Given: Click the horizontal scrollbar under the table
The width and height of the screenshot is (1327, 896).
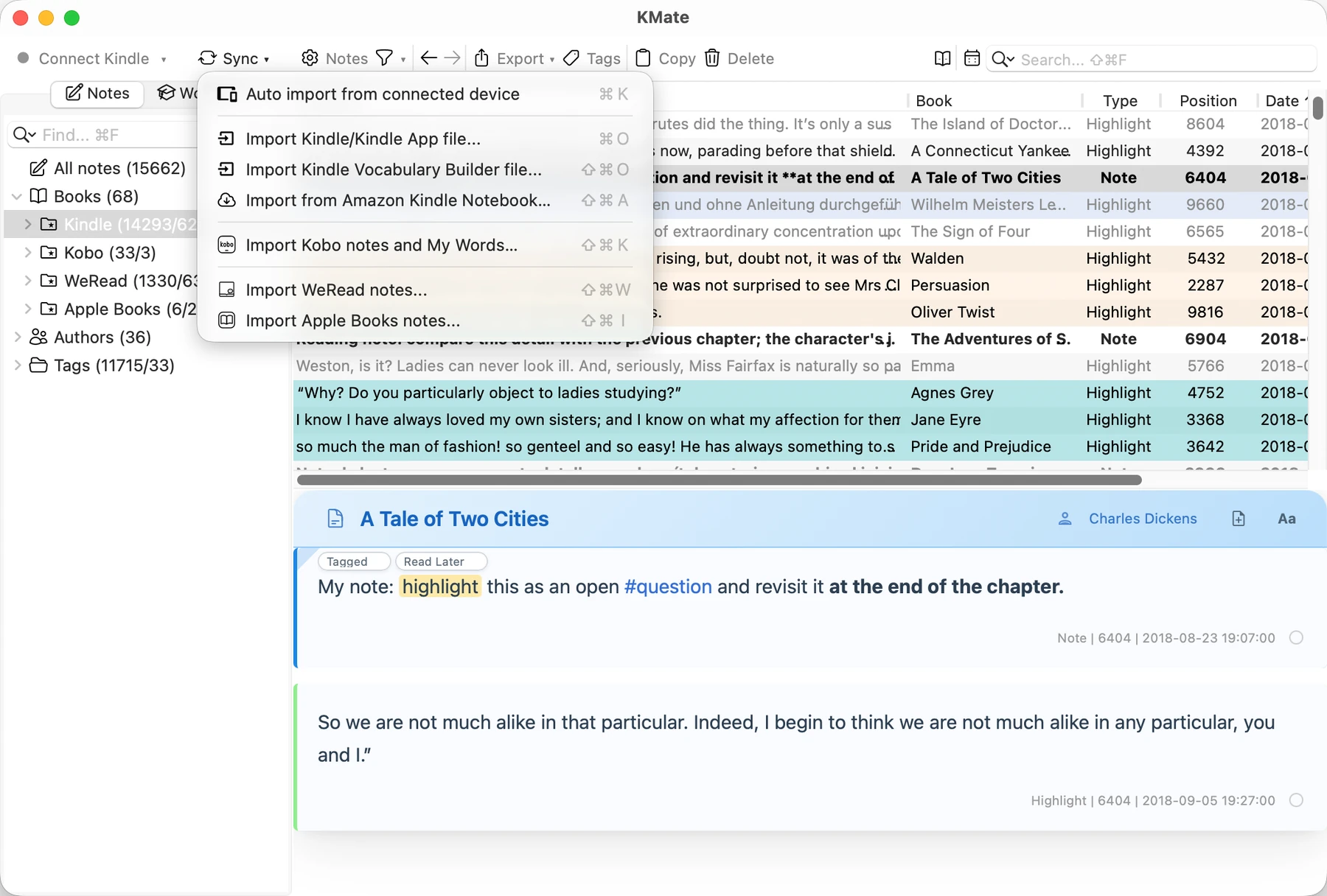Looking at the screenshot, I should tap(719, 480).
